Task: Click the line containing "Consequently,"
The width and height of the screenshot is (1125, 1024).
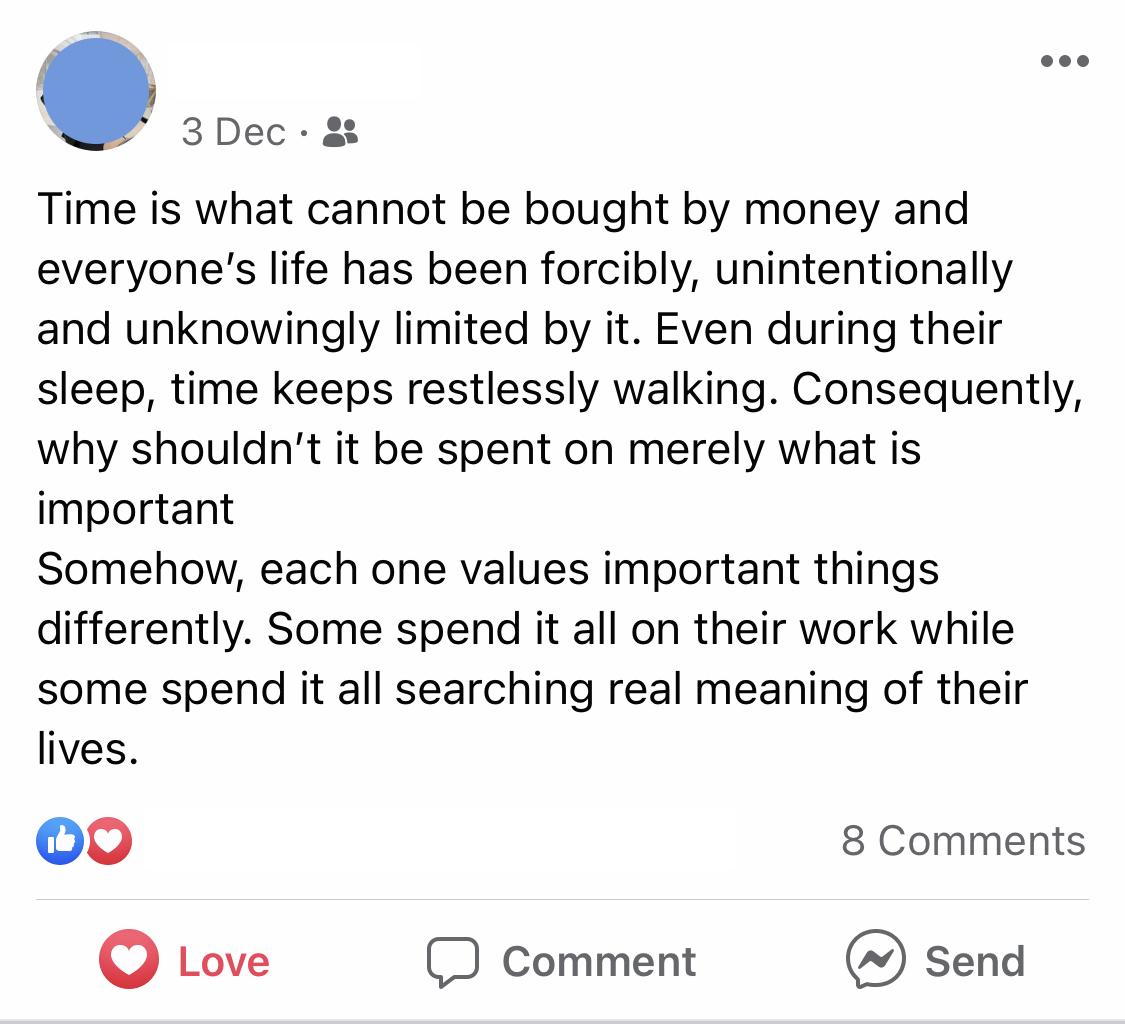Action: [560, 390]
